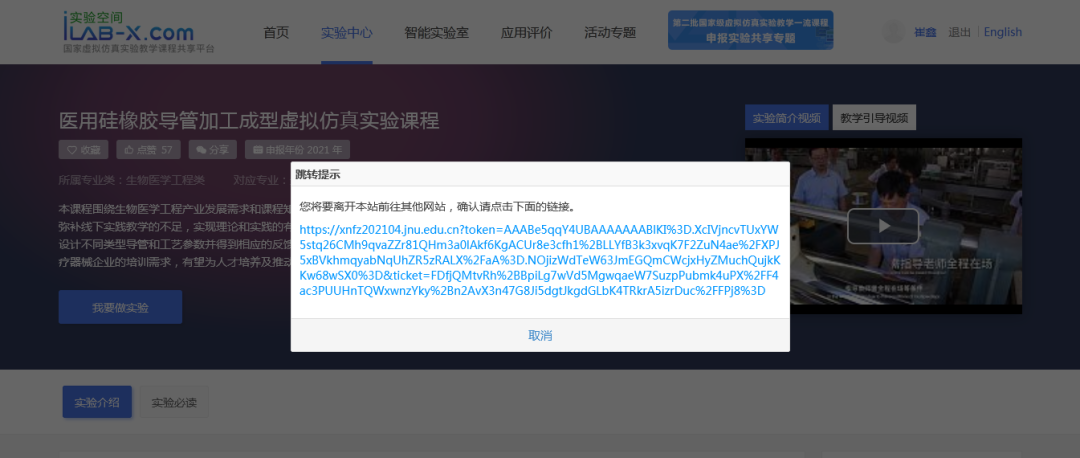Click the course title 医用硅橡胶导管加工成型虚拟仿真实验课程

point(249,121)
